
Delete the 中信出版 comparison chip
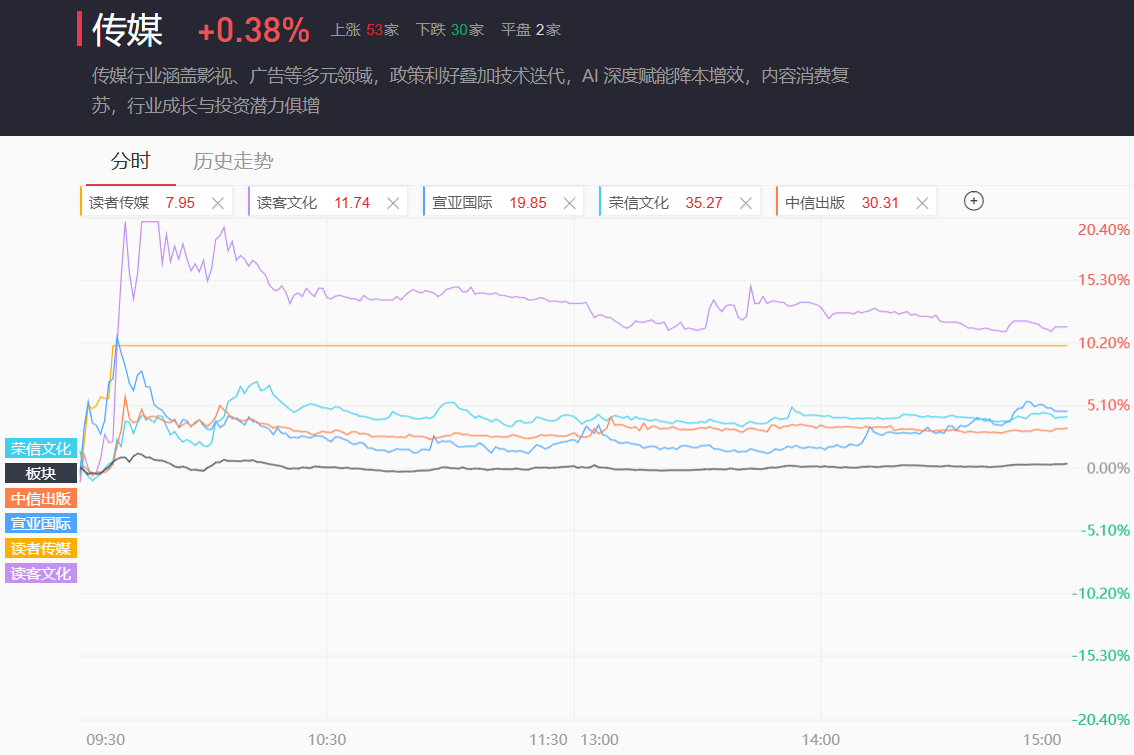(x=922, y=203)
